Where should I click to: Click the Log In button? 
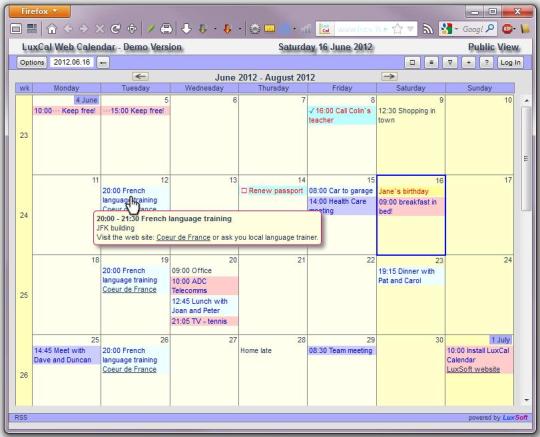[x=510, y=63]
